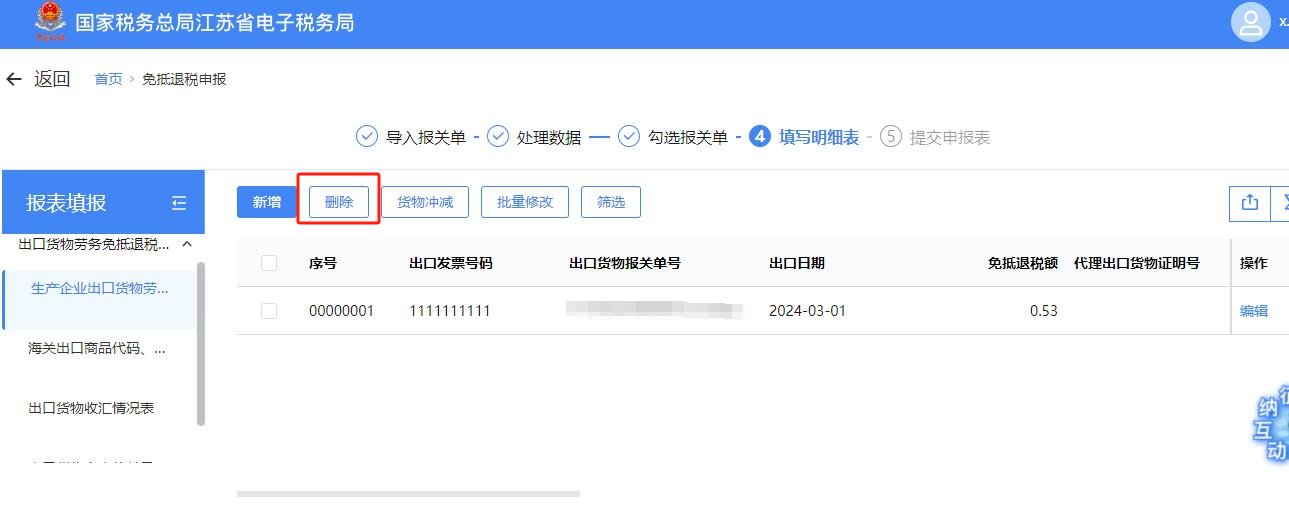Click the 导入报关单 step checkmark icon
1289x511 pixels.
point(367,137)
